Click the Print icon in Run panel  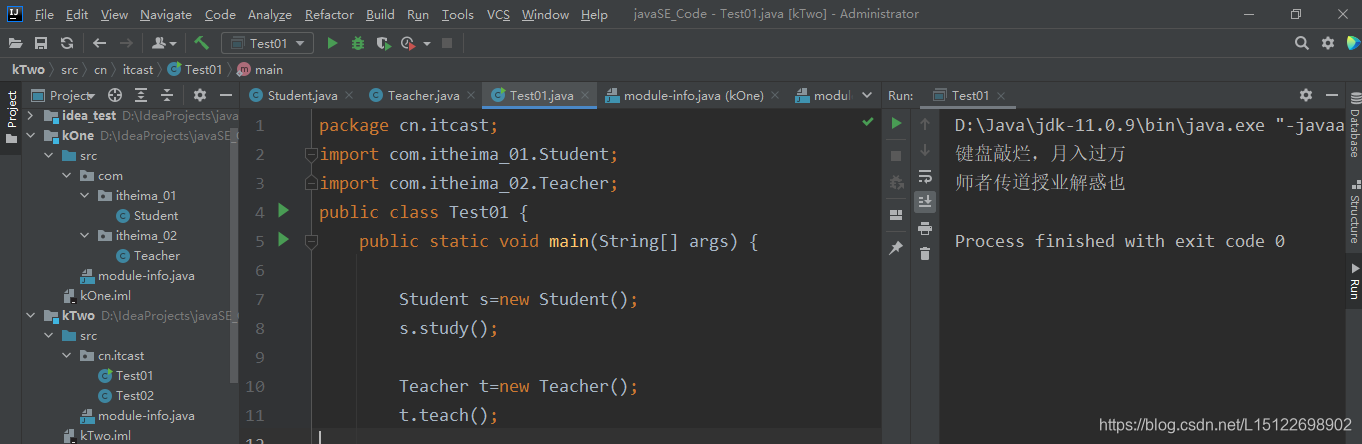[x=925, y=228]
